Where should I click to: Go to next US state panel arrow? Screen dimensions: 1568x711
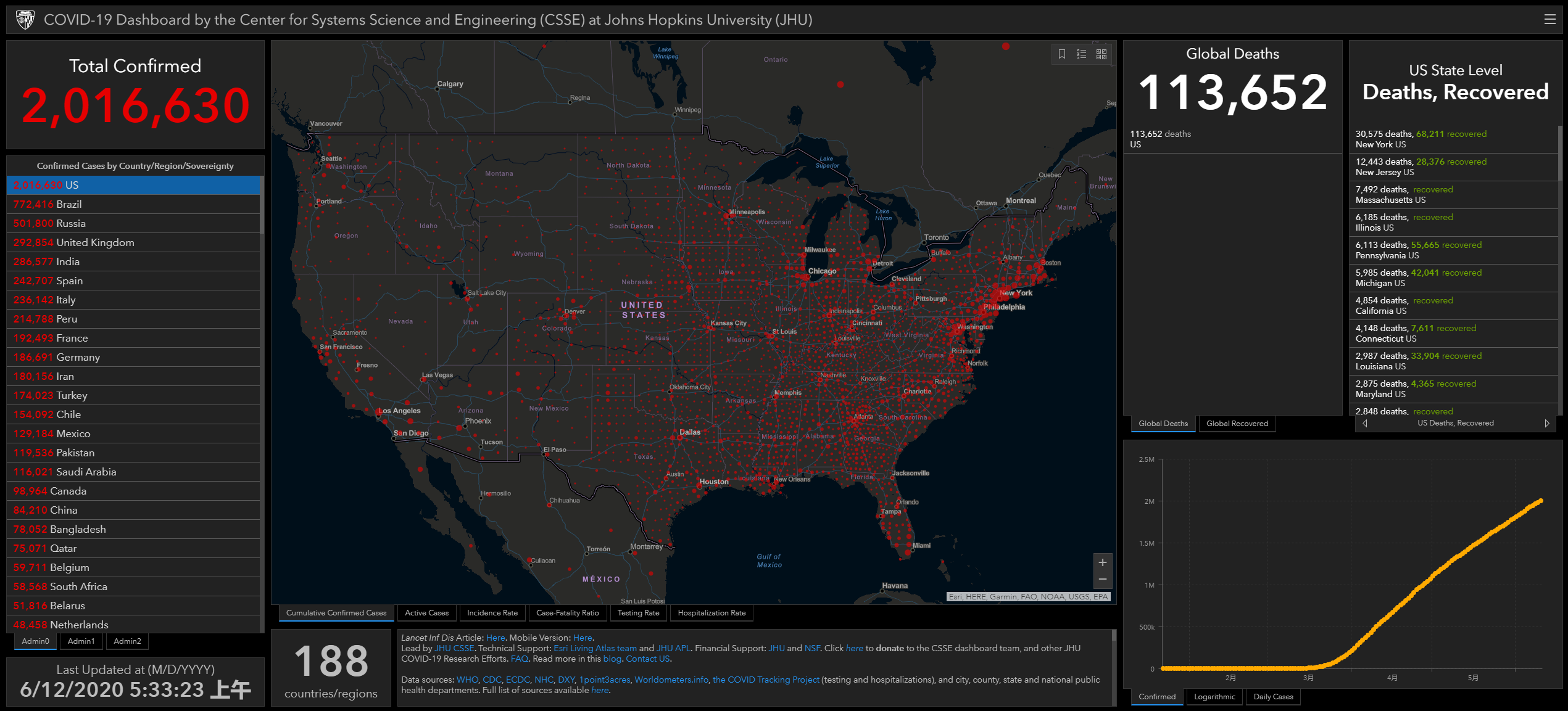tap(1546, 423)
